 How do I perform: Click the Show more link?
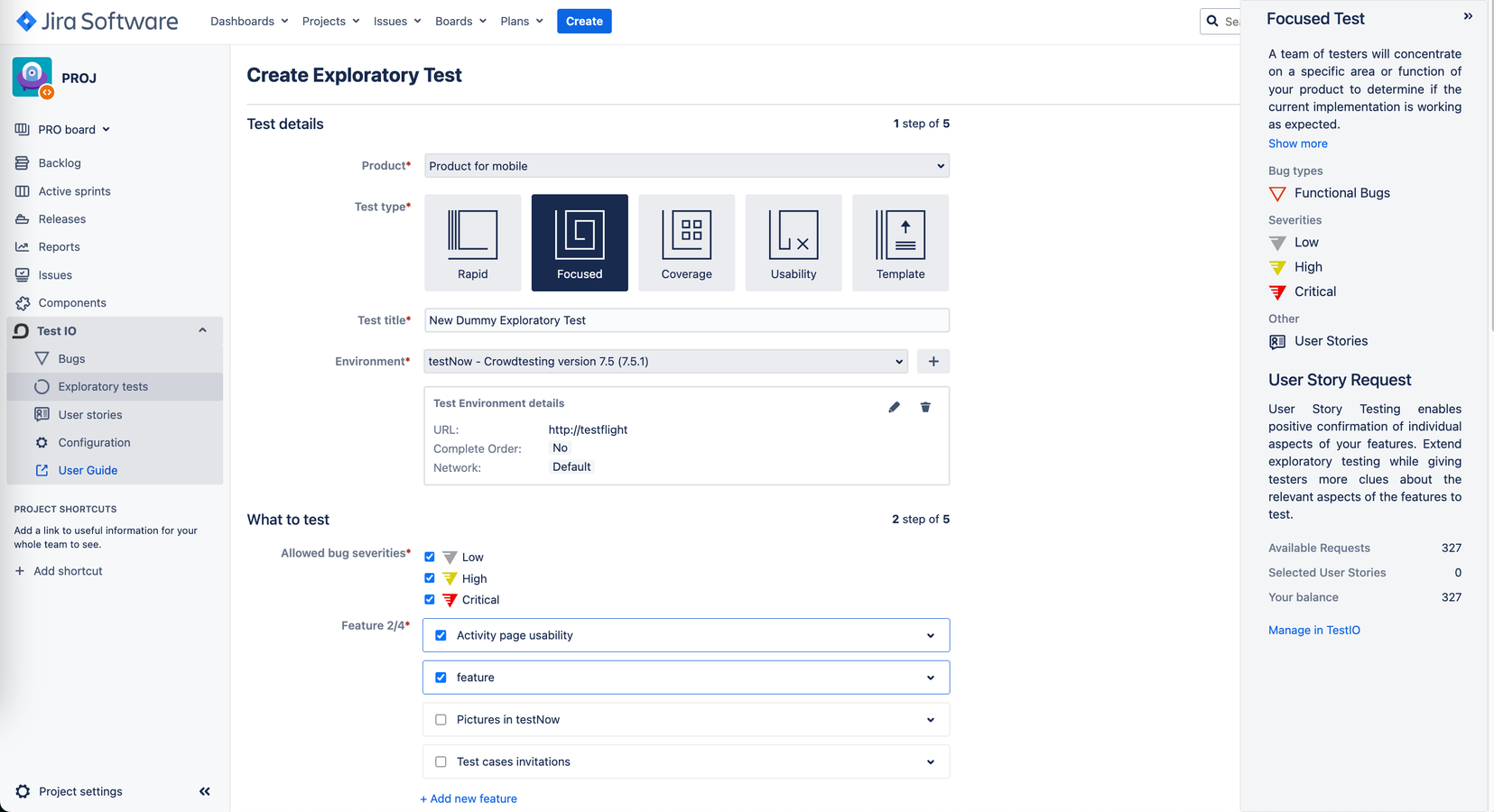coord(1297,143)
